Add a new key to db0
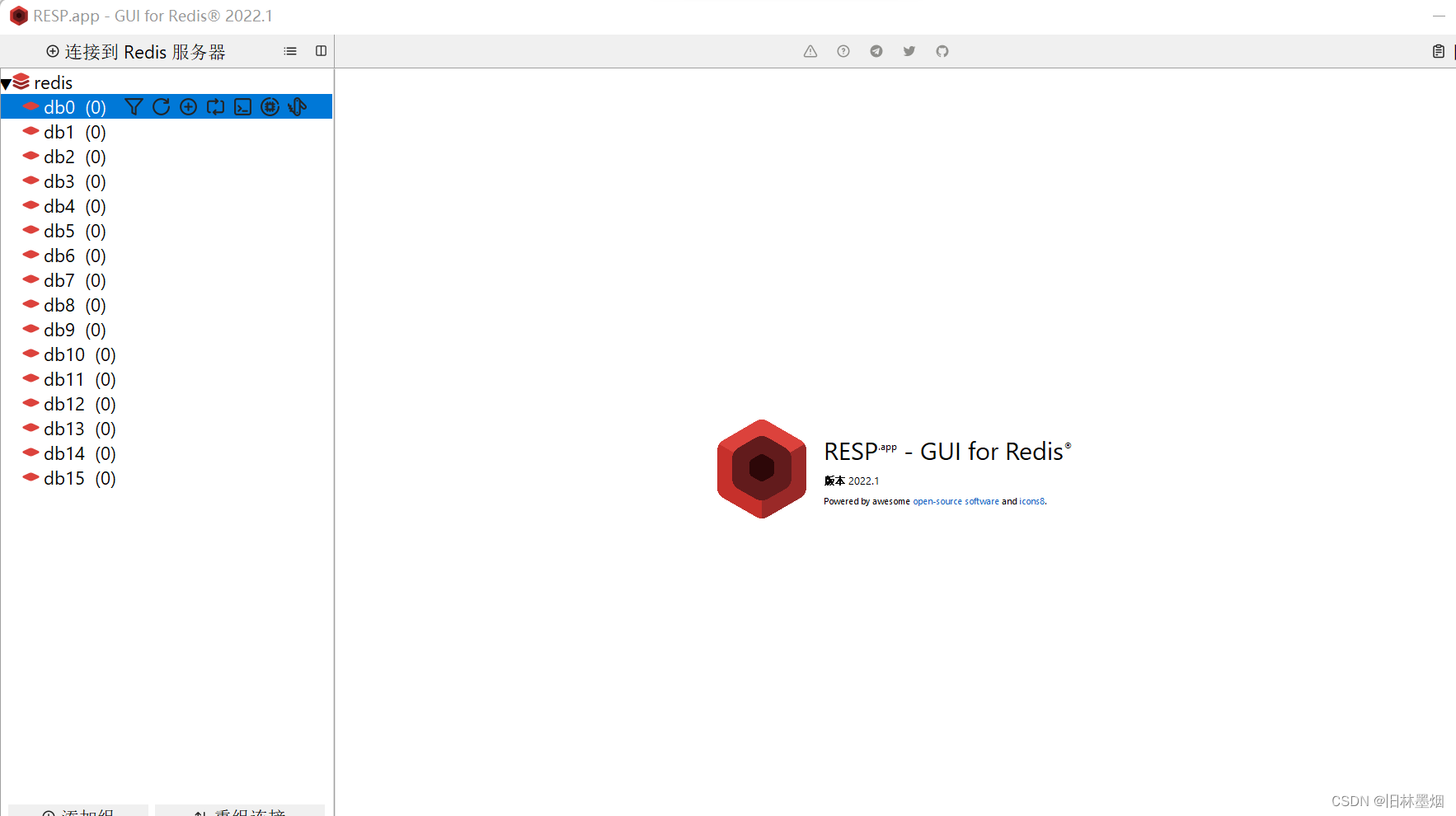This screenshot has width=1456, height=816. 189,107
